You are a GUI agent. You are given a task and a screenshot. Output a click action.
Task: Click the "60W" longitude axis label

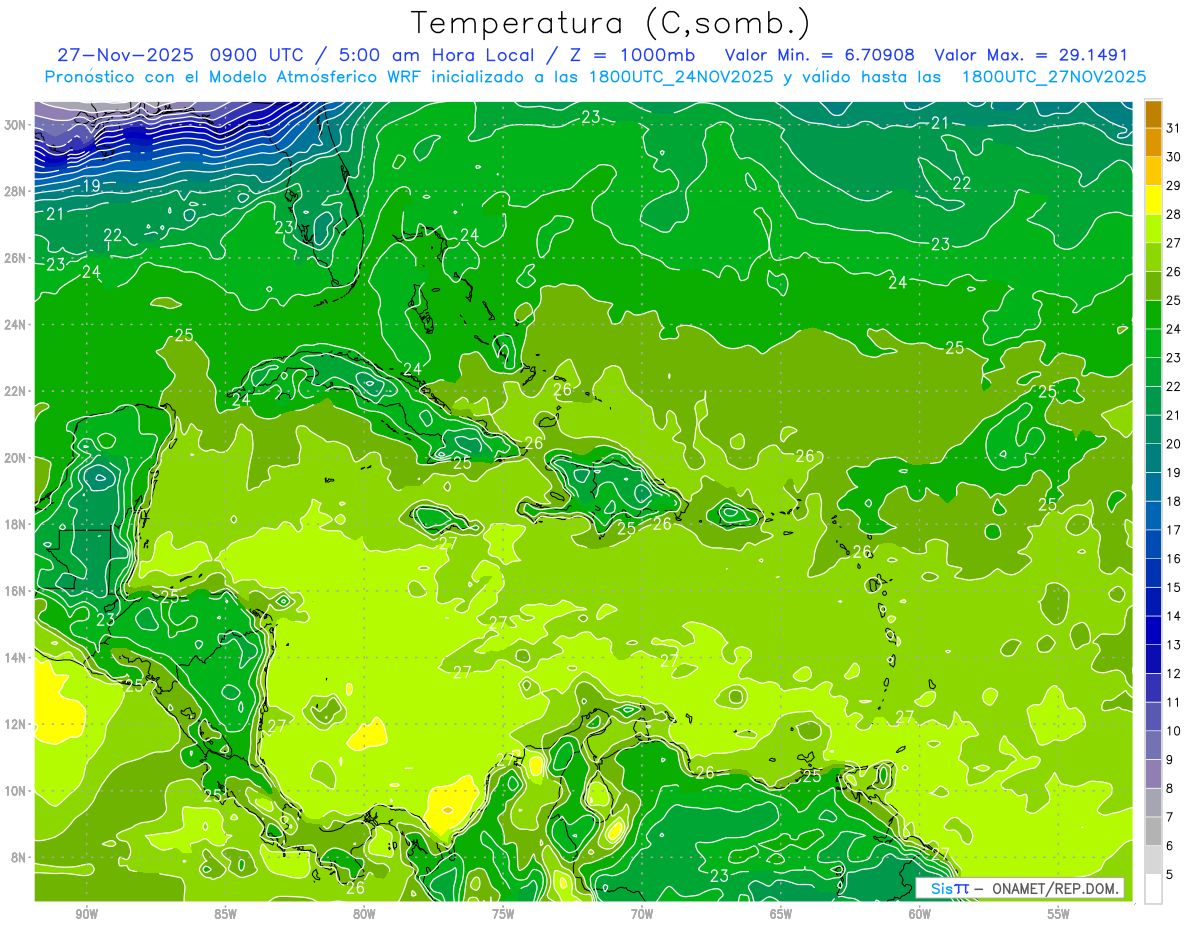click(920, 914)
